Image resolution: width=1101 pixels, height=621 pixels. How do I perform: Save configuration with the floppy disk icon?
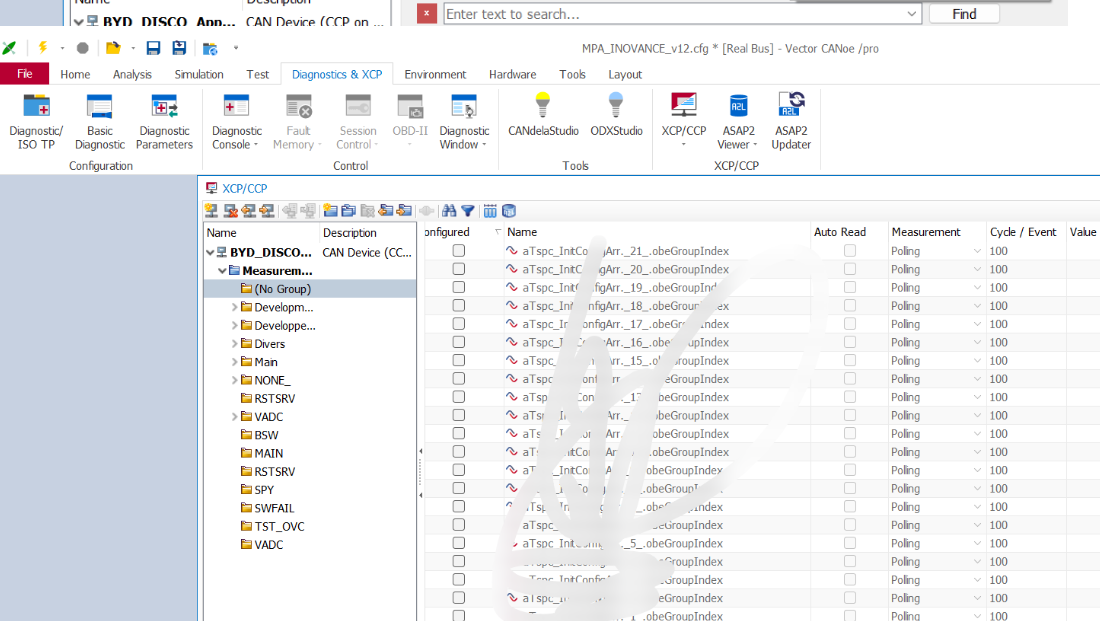pyautogui.click(x=153, y=48)
